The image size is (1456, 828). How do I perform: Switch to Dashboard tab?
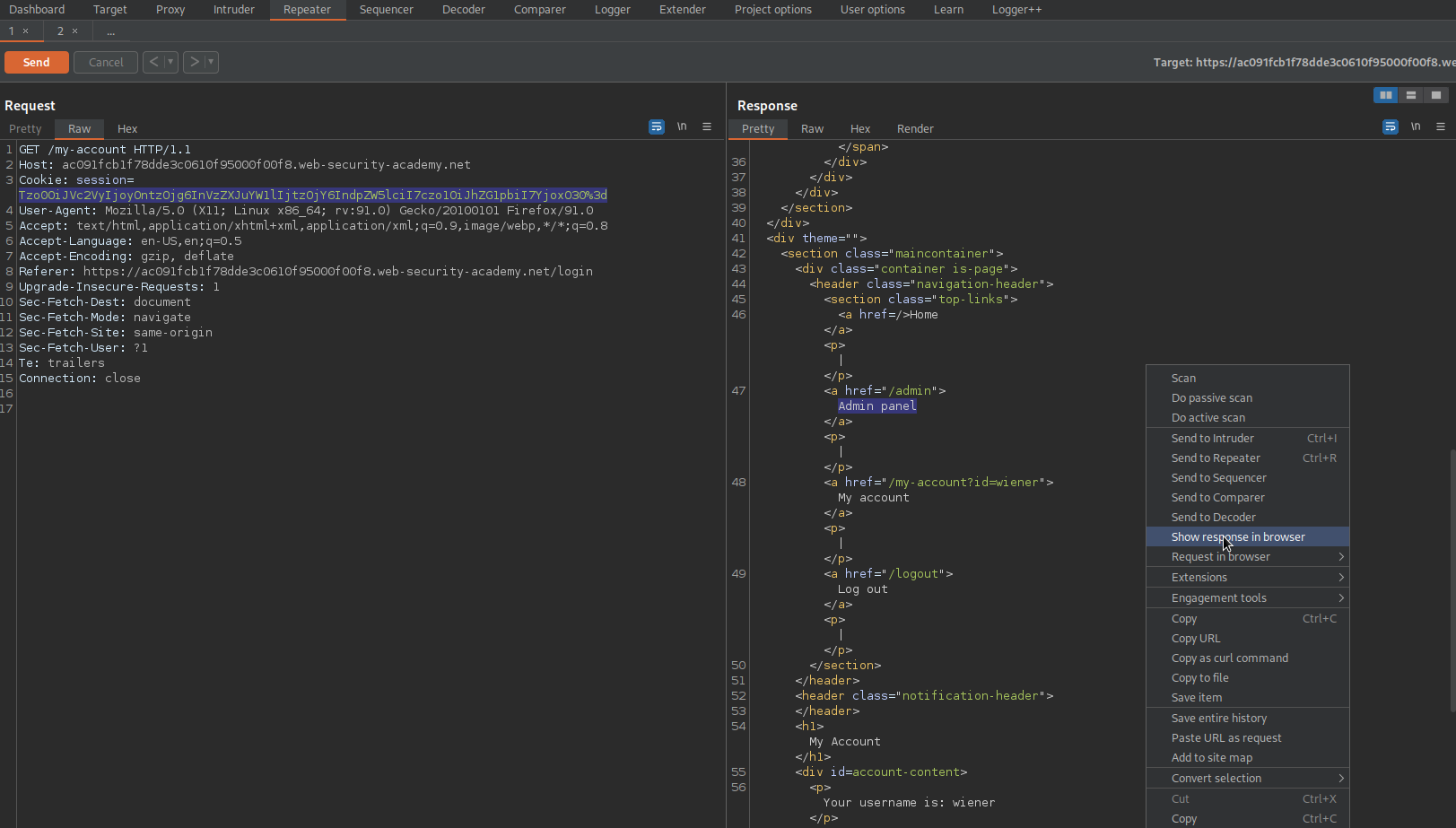[37, 10]
